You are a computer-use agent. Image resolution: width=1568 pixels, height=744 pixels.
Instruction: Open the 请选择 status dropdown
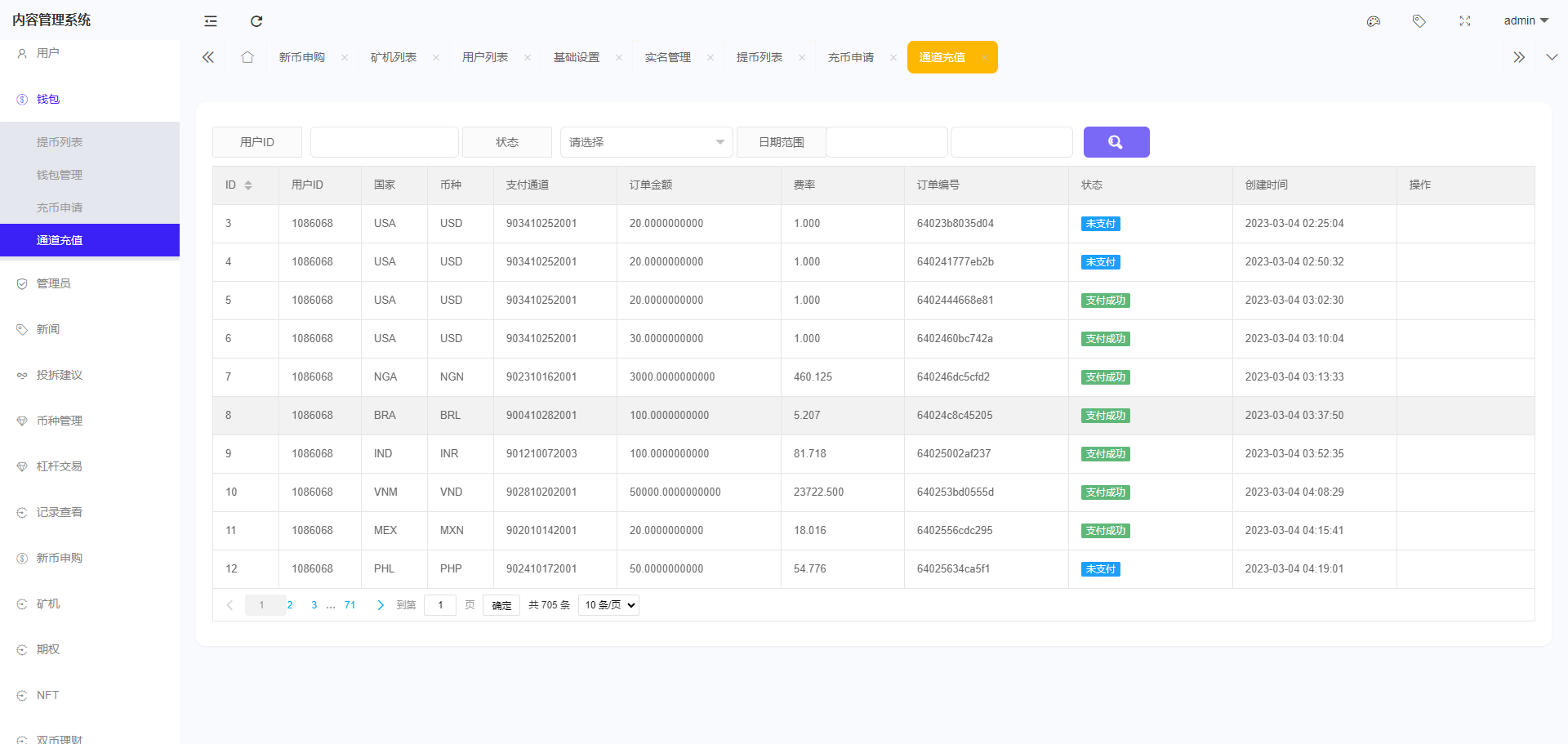[646, 141]
